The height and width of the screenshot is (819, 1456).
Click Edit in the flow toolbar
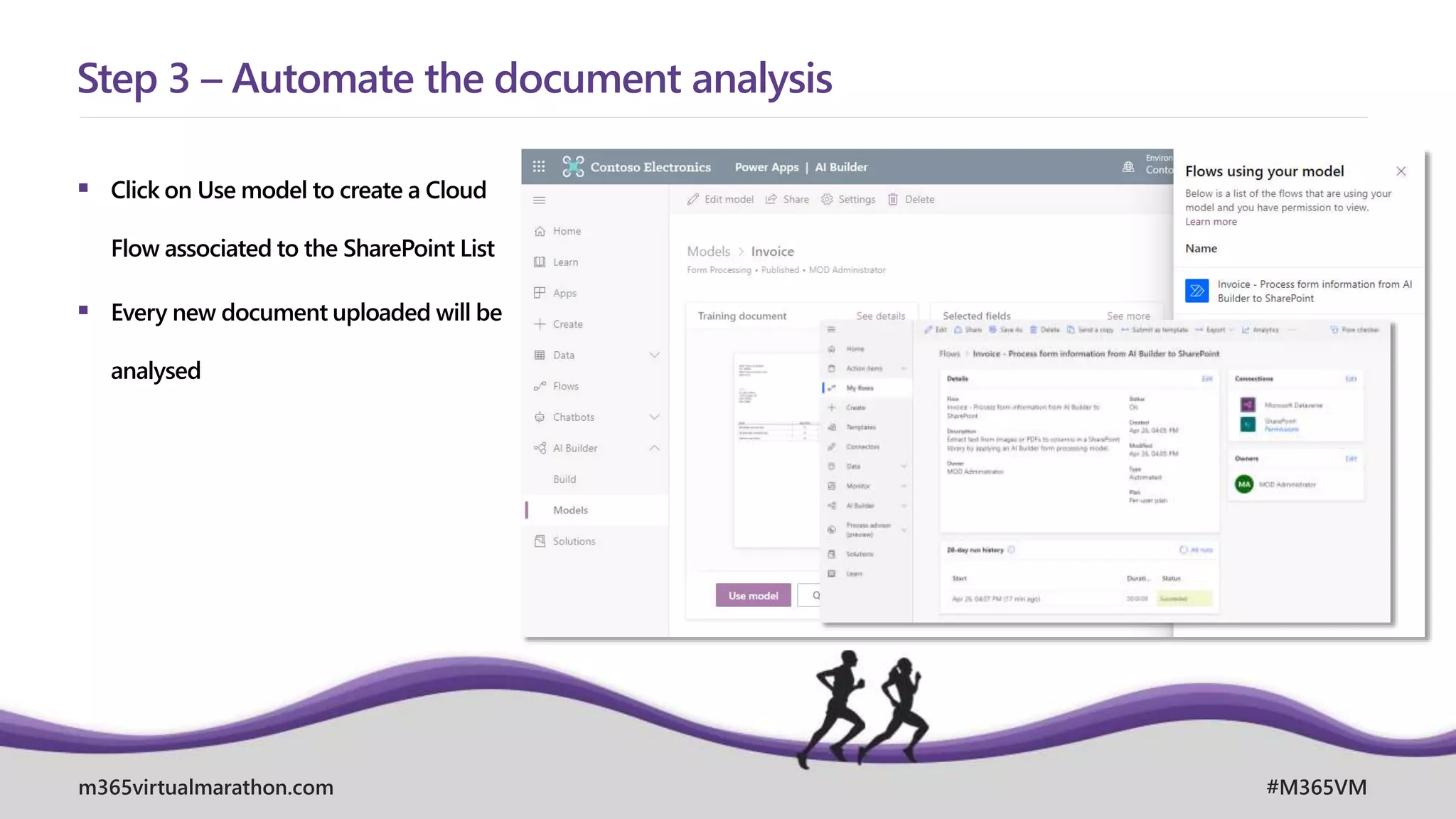[936, 330]
